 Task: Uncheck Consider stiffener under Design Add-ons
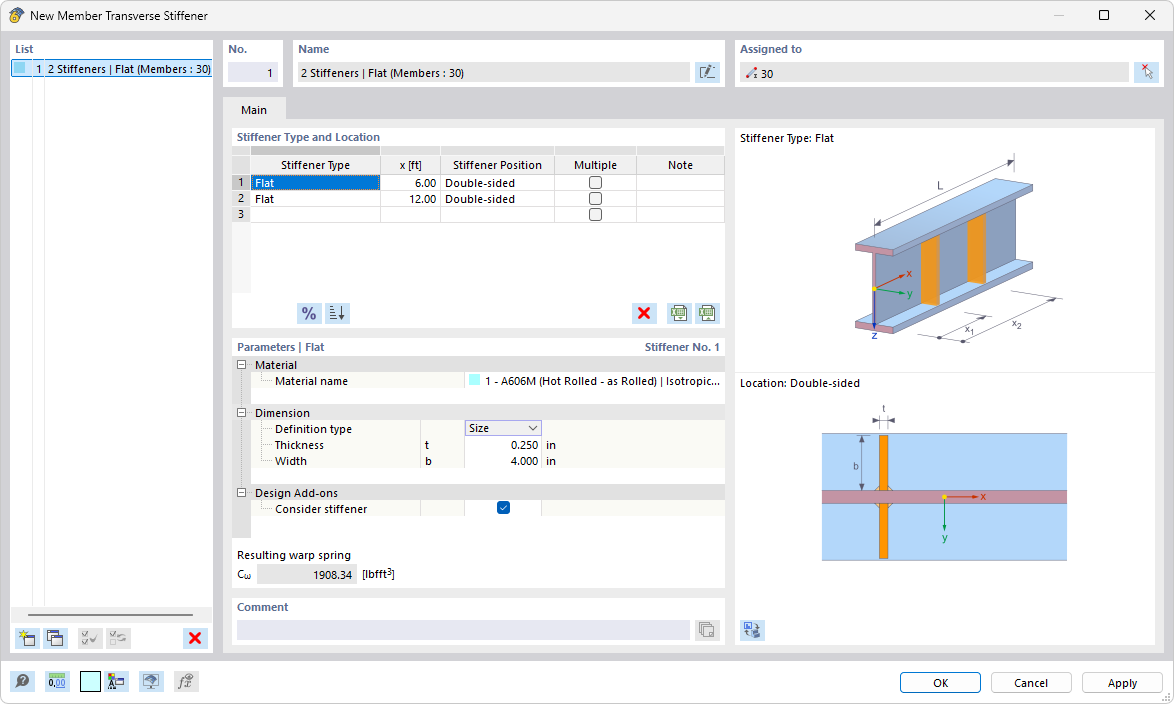click(503, 507)
